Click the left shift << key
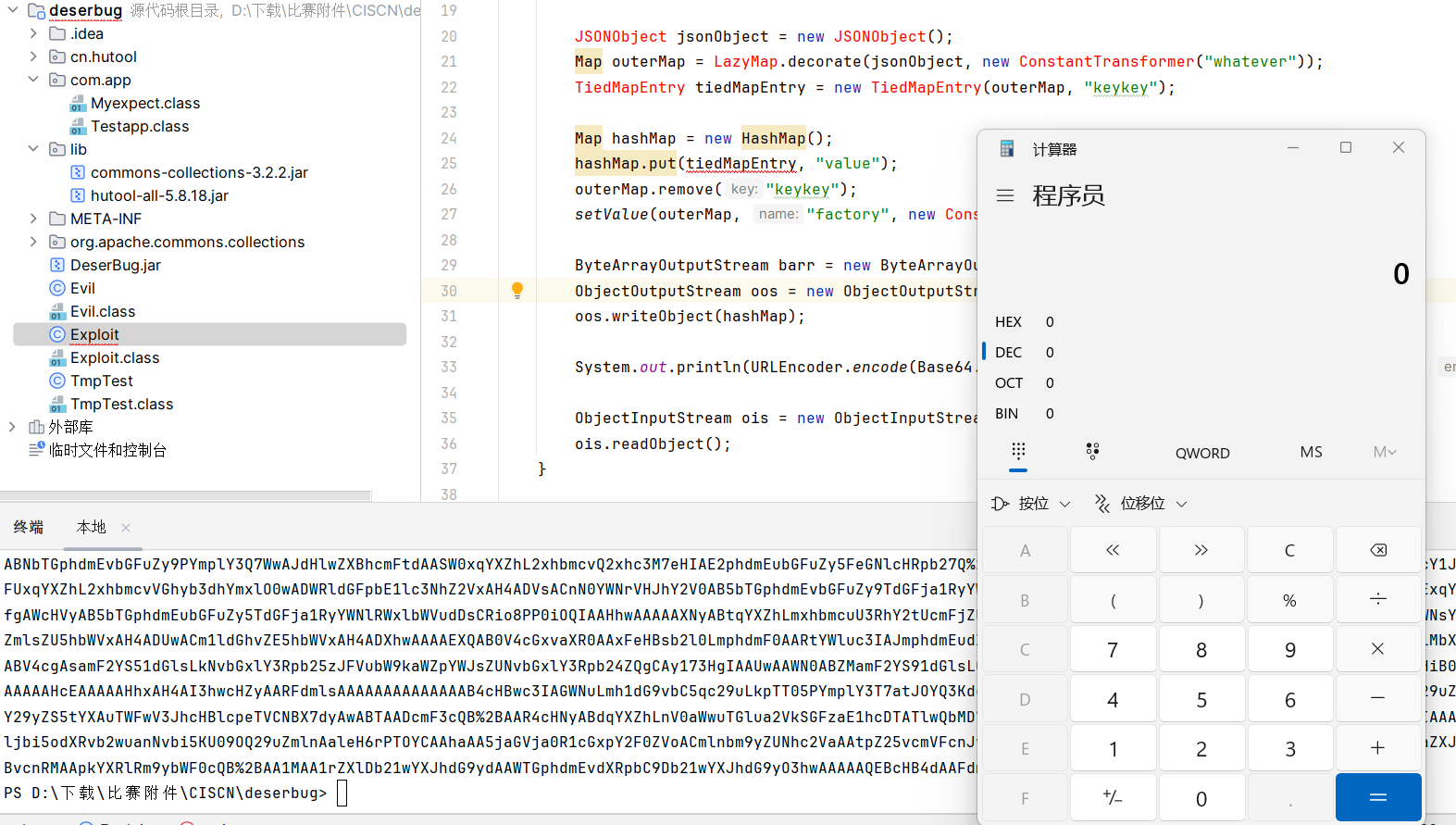Viewport: 1456px width, 825px height. (1113, 550)
